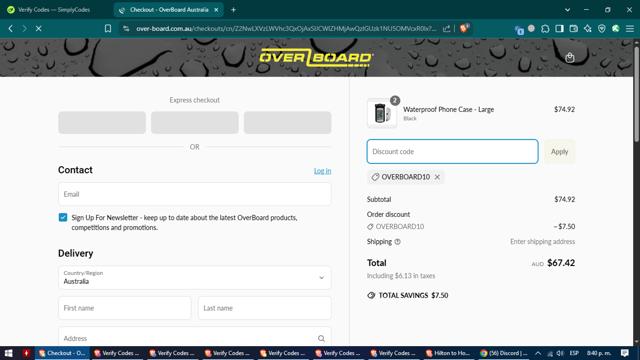Open the shopping bag cart icon

coord(570,58)
